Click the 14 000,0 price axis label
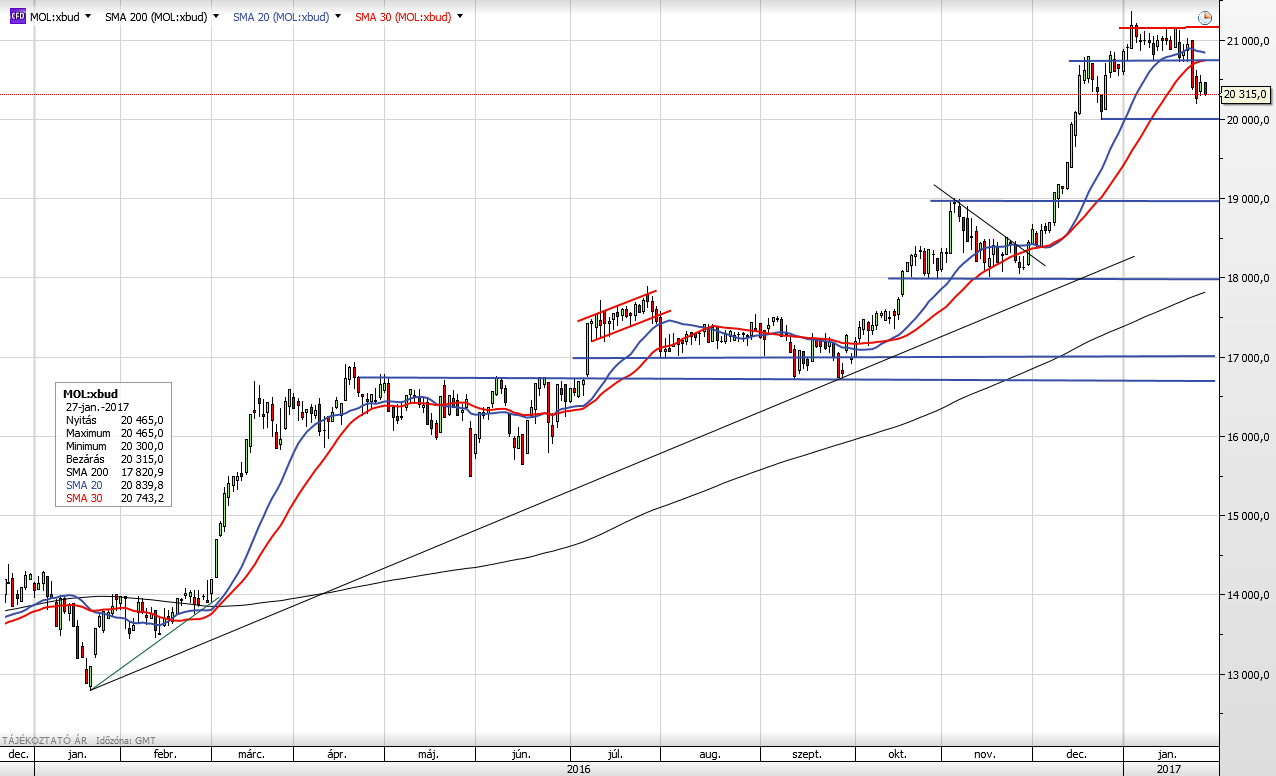Screen dimensions: 1276x776 coord(1248,596)
